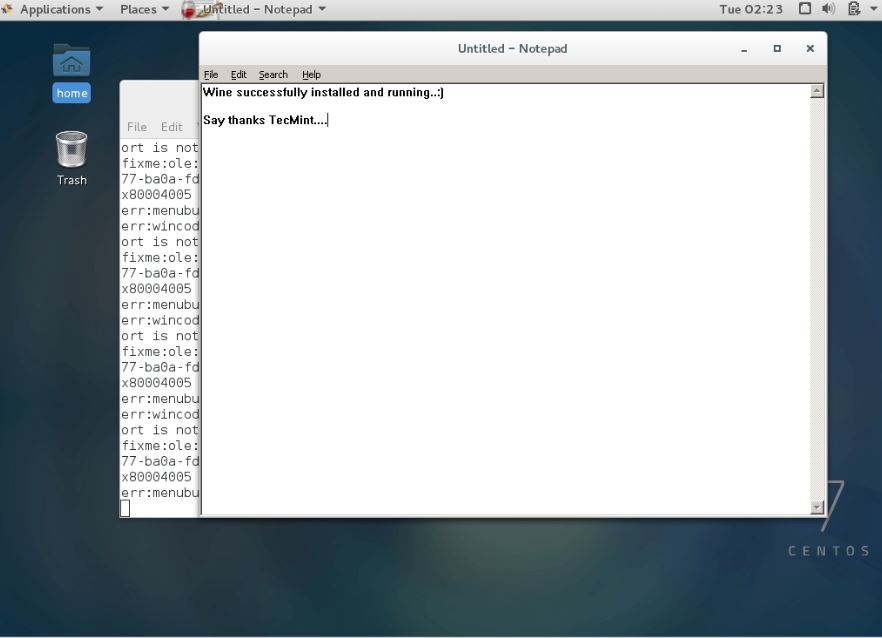Click the window indicator square icon in top panel
The width and height of the screenshot is (882, 638).
pyautogui.click(x=805, y=8)
